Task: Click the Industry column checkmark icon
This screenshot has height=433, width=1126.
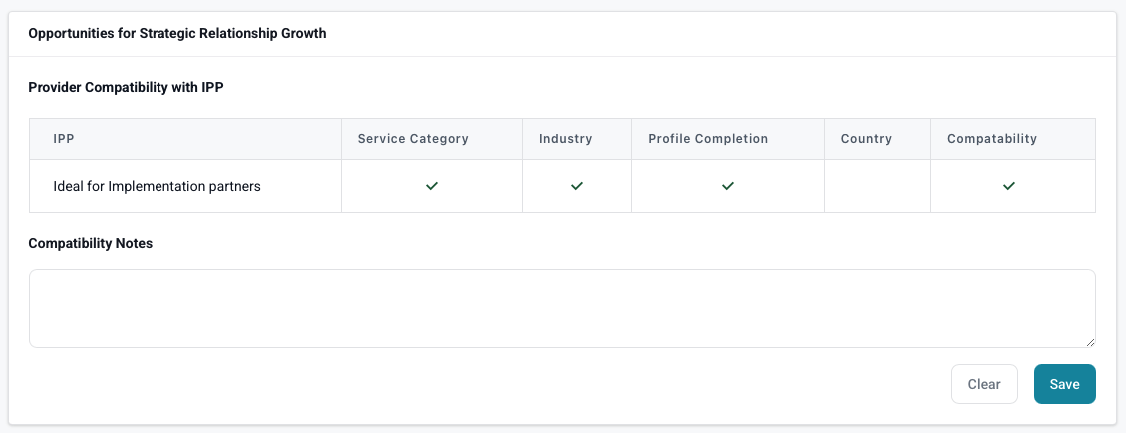Action: click(x=577, y=186)
